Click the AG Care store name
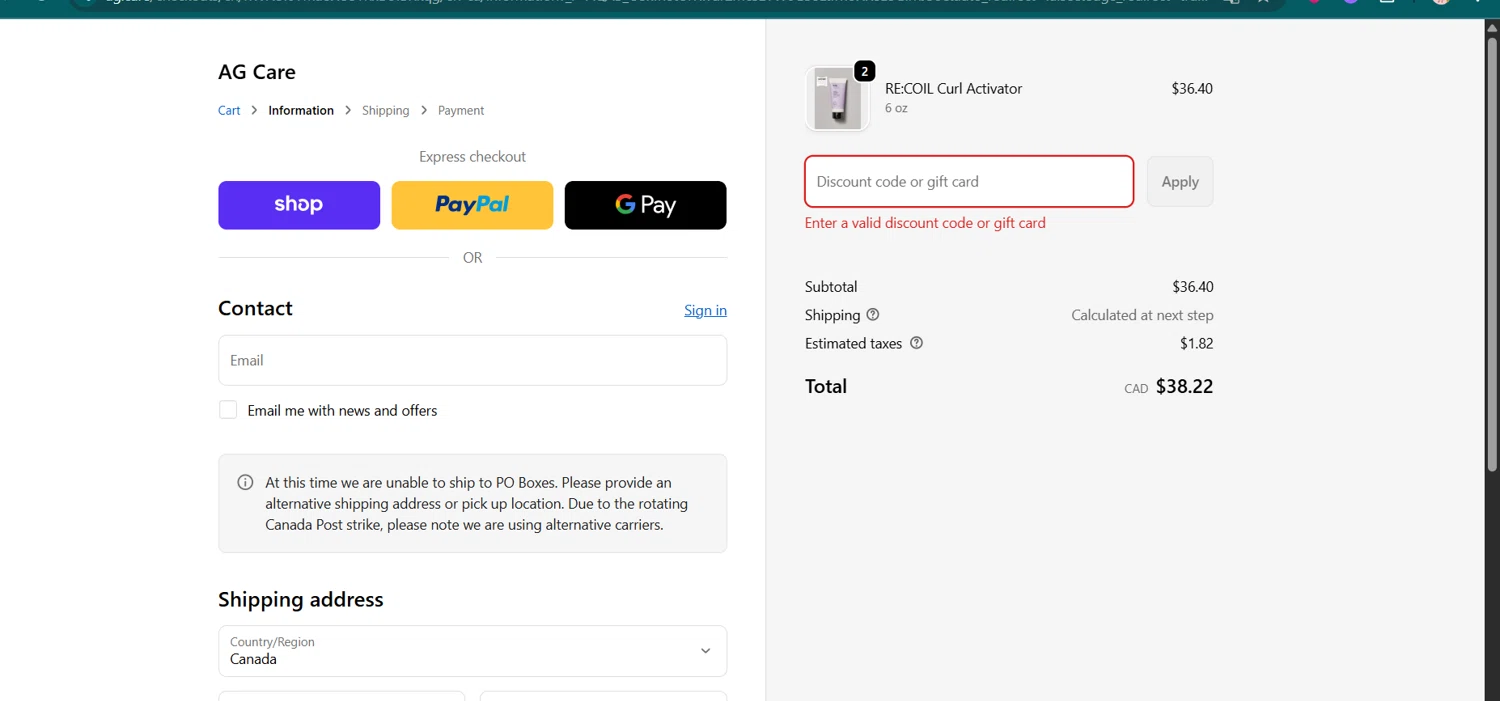Viewport: 1500px width, 701px height. pyautogui.click(x=257, y=72)
